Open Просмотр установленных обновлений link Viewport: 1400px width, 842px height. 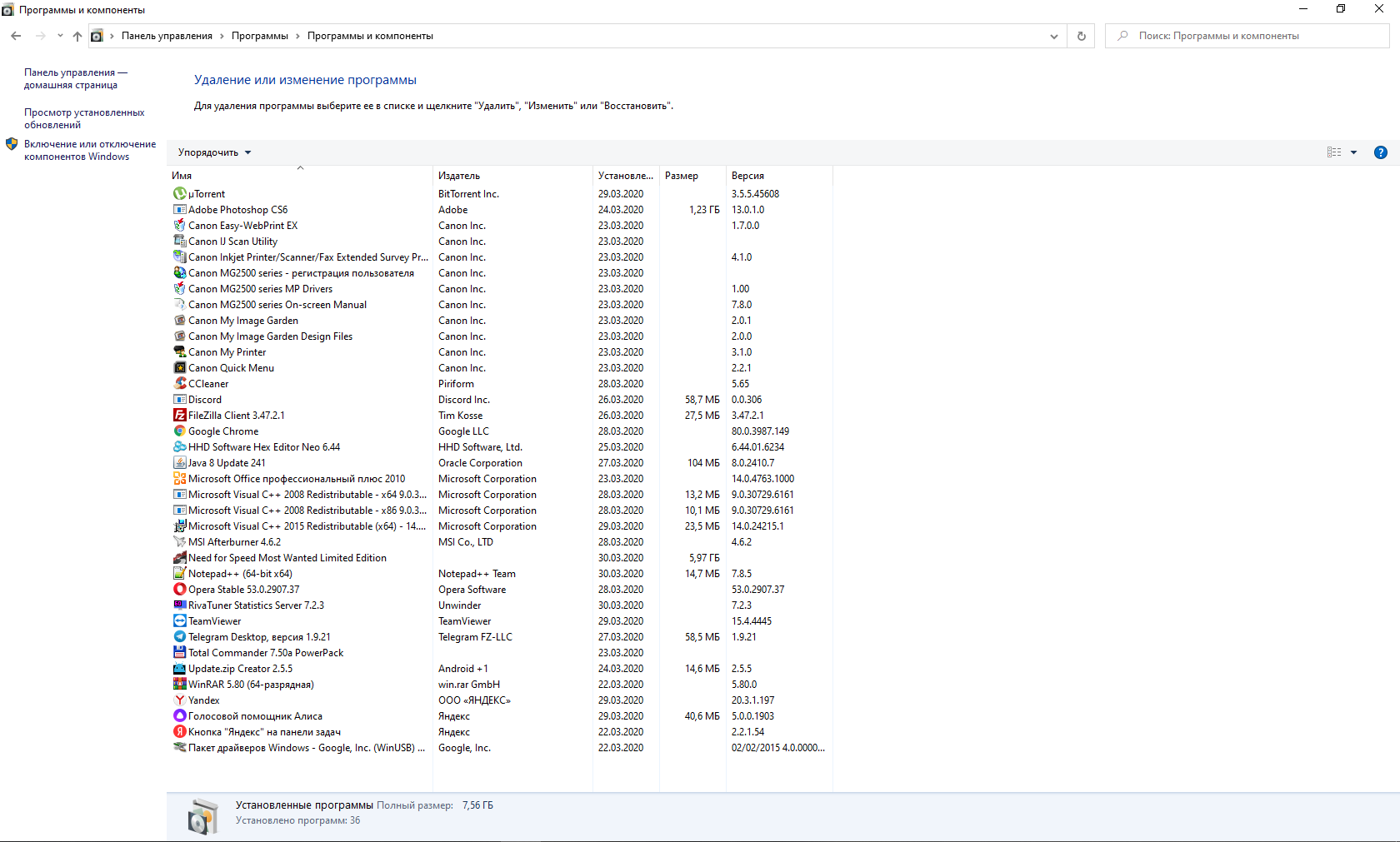84,118
